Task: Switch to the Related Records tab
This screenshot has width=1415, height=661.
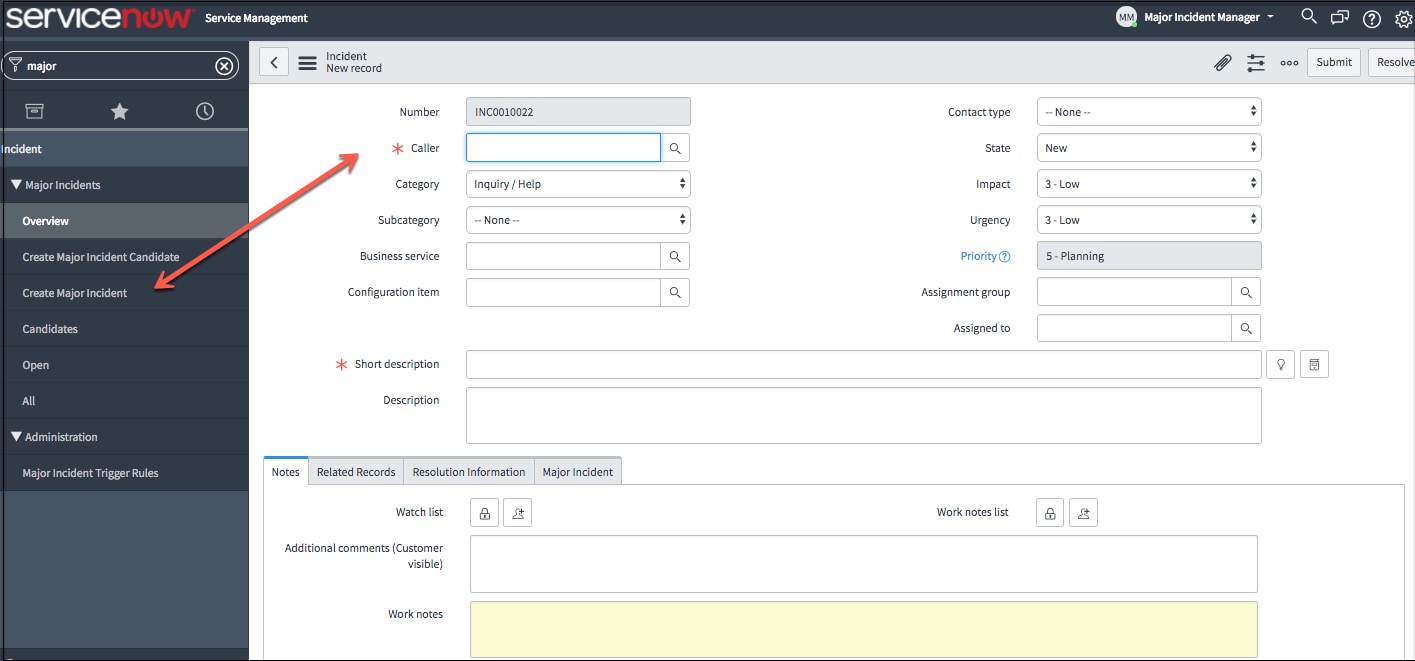Action: (x=355, y=470)
